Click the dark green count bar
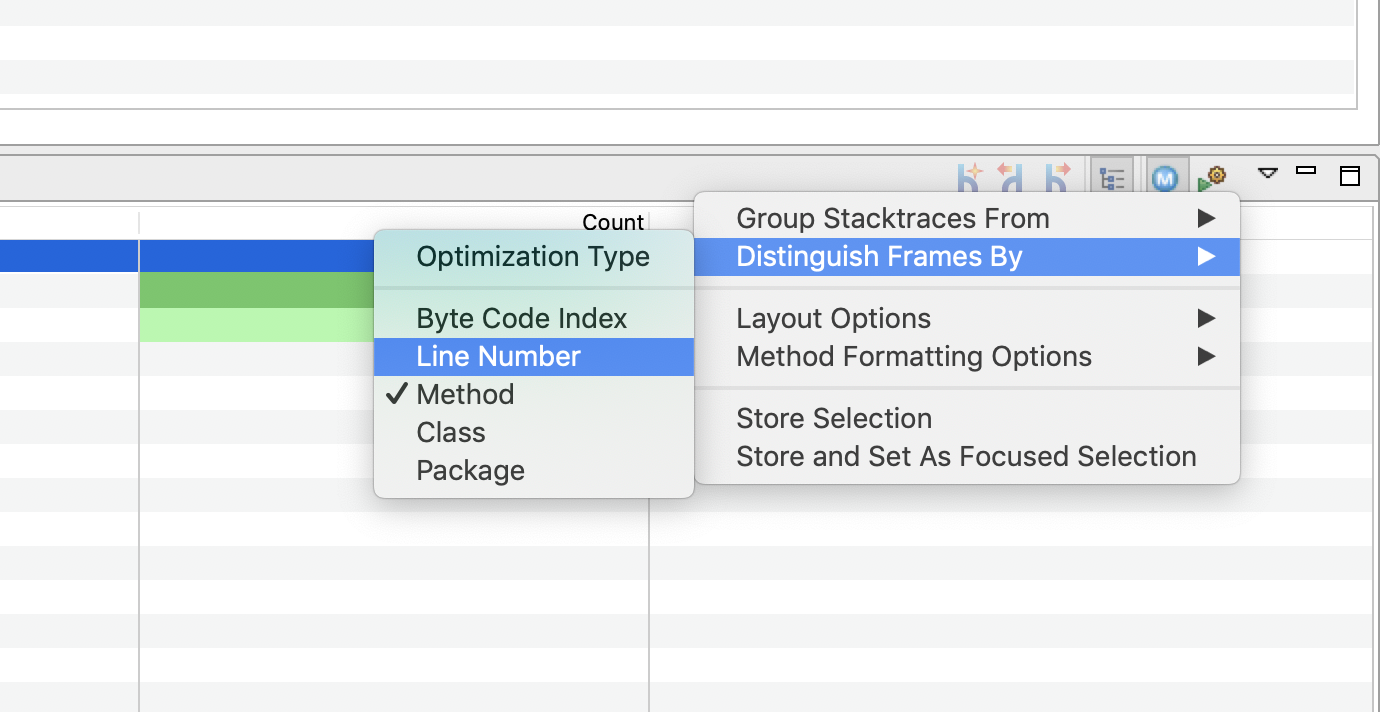The width and height of the screenshot is (1380, 712). [x=256, y=290]
